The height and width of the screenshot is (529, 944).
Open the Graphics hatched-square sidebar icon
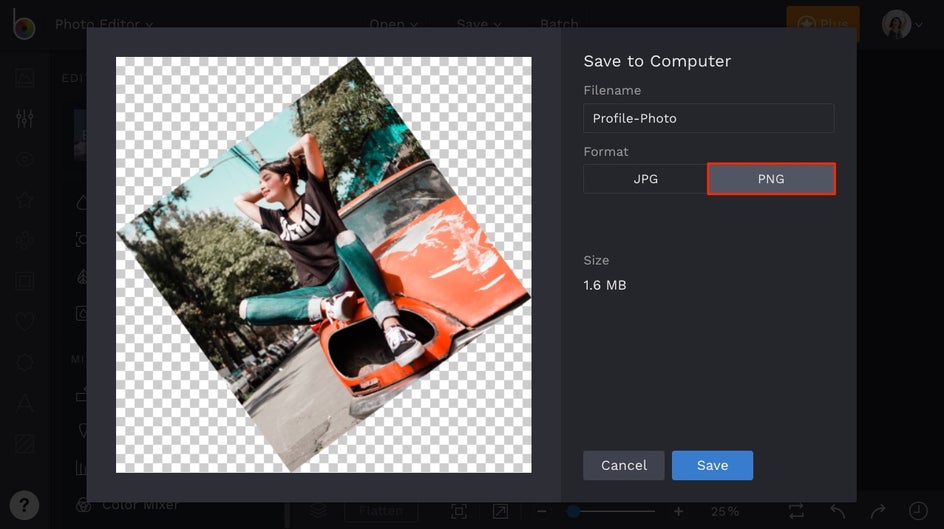pyautogui.click(x=25, y=444)
